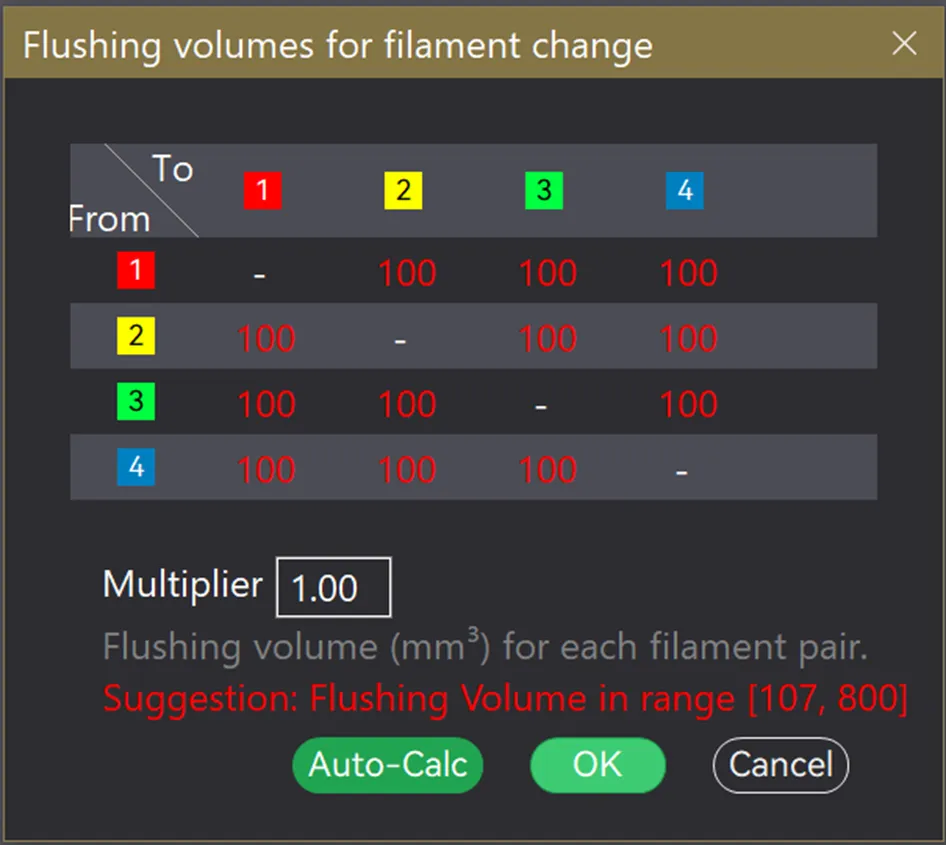This screenshot has height=845, width=946.
Task: Select the green filament 3 column swatch
Action: (544, 191)
